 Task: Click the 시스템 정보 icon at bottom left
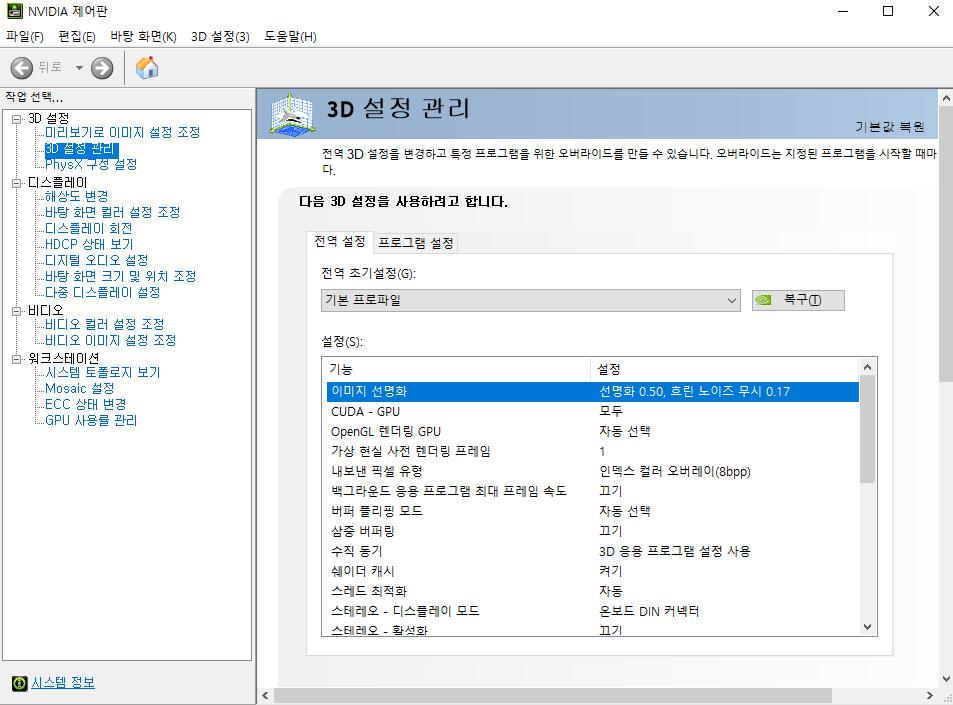(x=19, y=683)
